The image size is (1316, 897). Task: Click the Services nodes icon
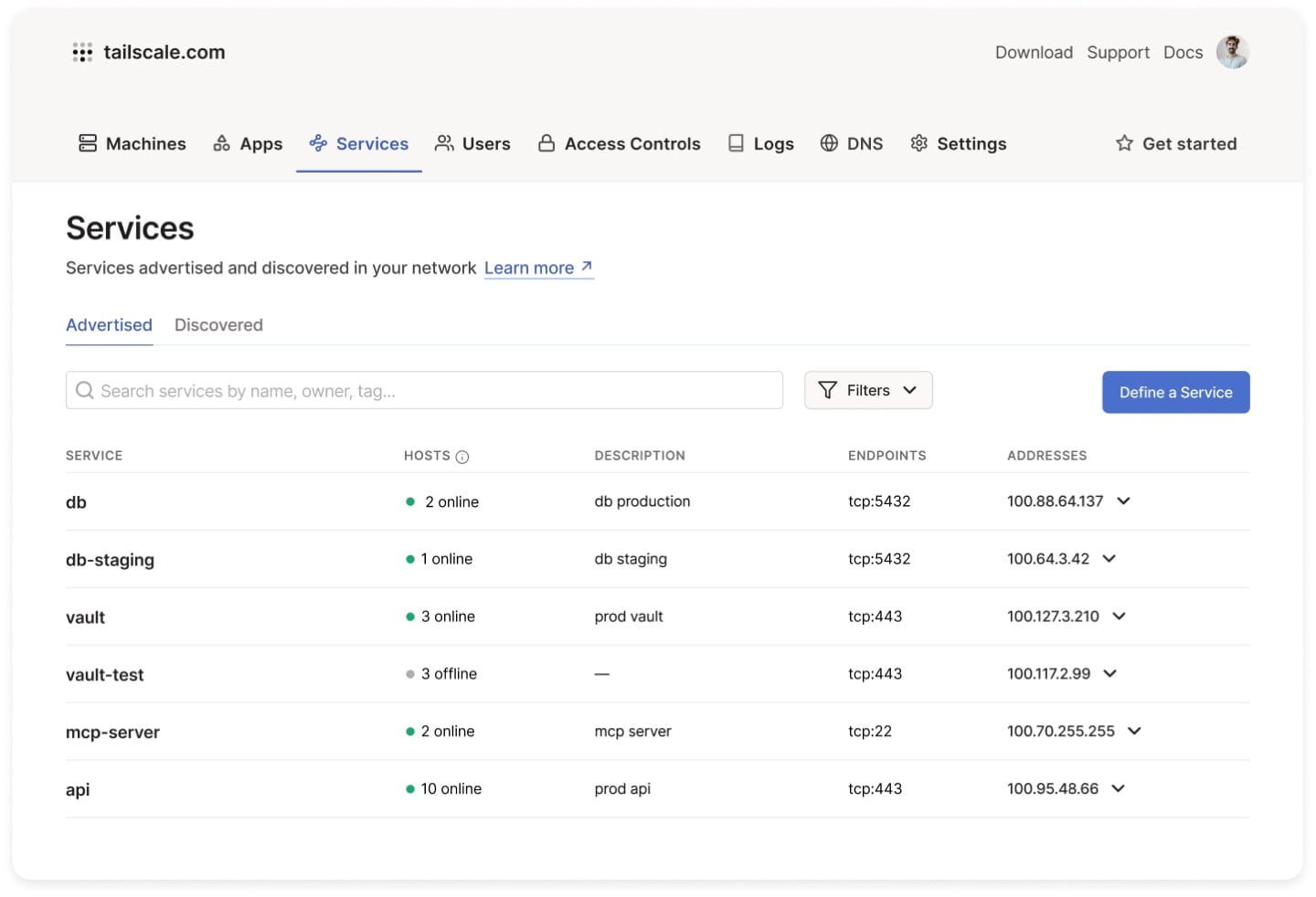[x=318, y=143]
